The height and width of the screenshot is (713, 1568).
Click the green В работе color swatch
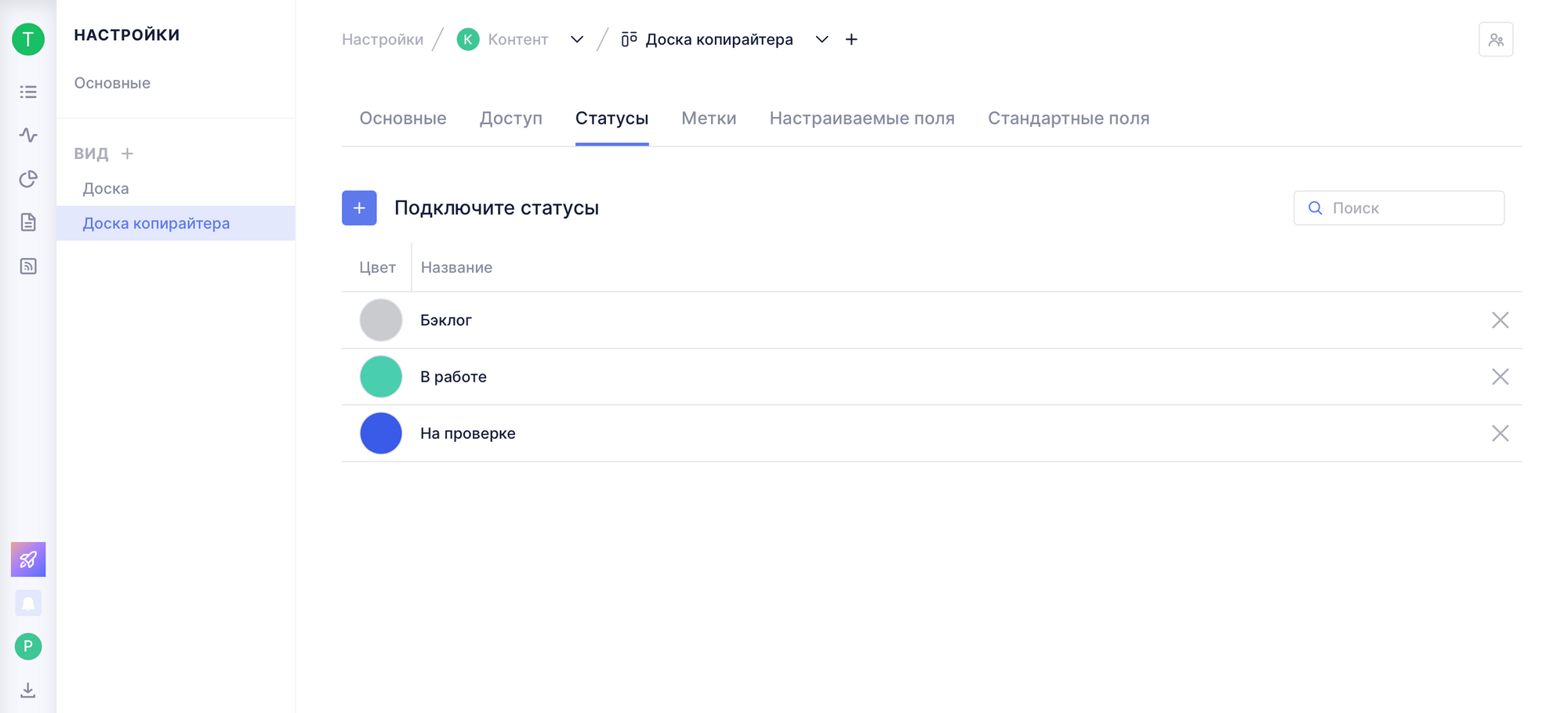pyautogui.click(x=381, y=377)
